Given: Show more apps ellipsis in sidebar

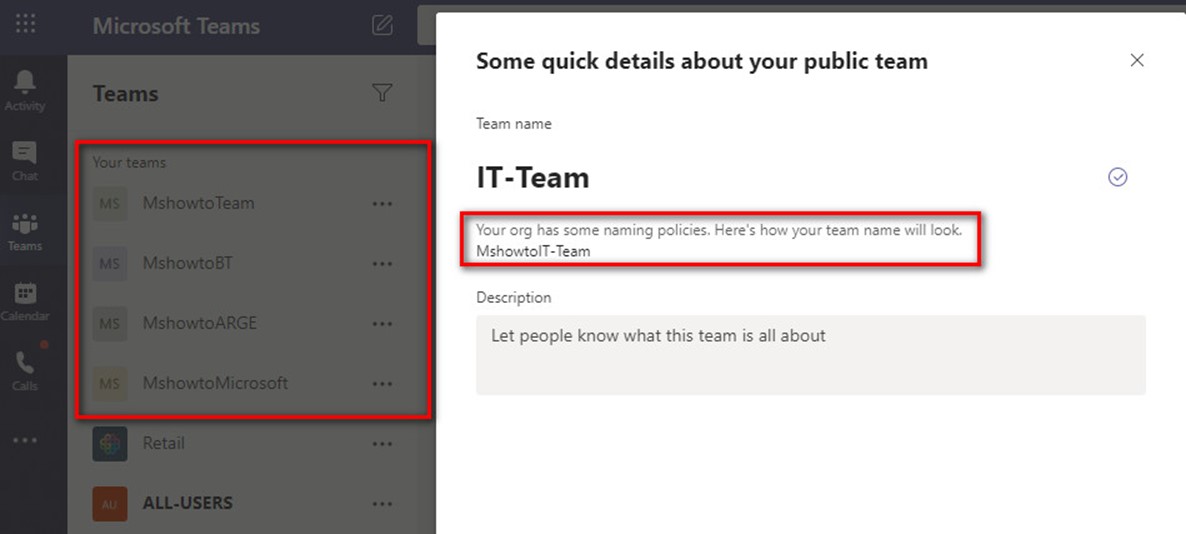Looking at the screenshot, I should coord(25,440).
